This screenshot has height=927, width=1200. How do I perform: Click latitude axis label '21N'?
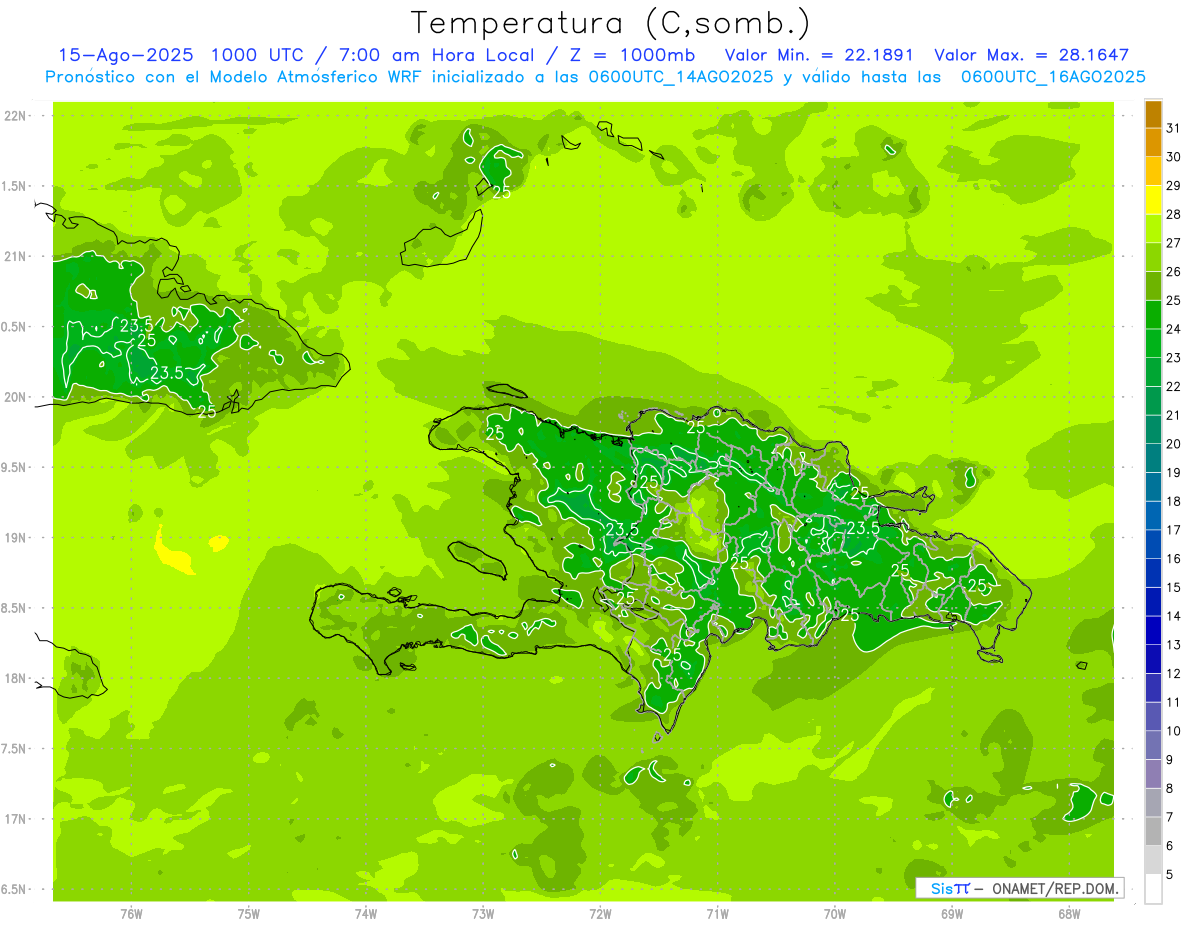coord(17,256)
